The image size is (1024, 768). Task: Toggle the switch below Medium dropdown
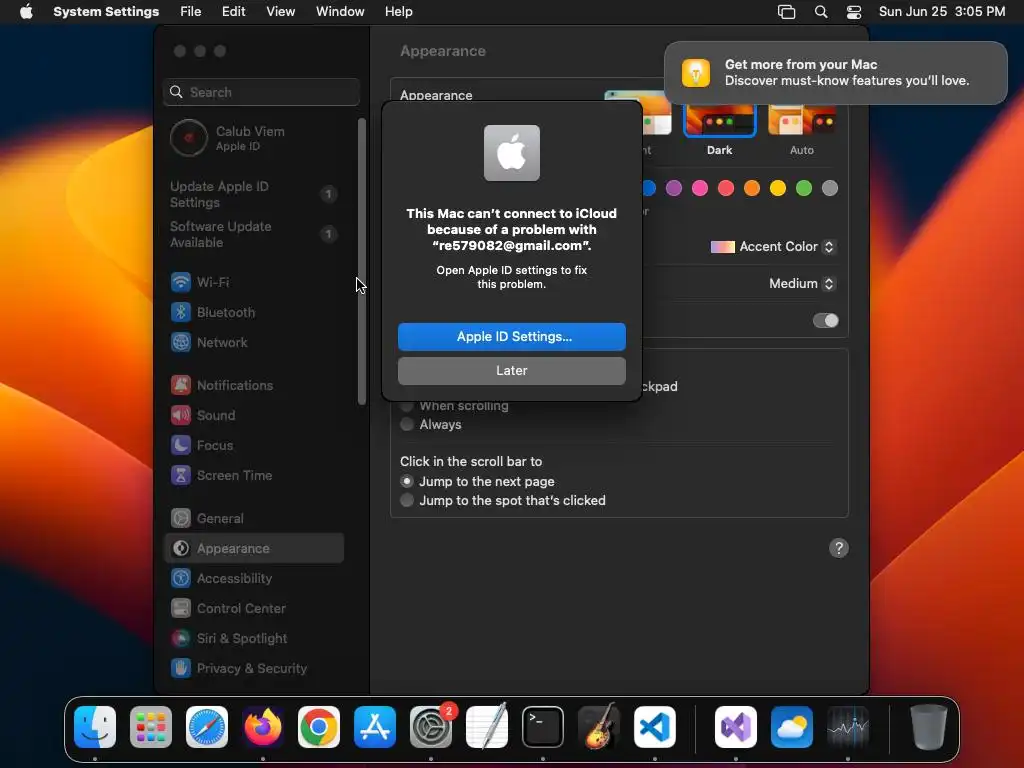pos(825,321)
